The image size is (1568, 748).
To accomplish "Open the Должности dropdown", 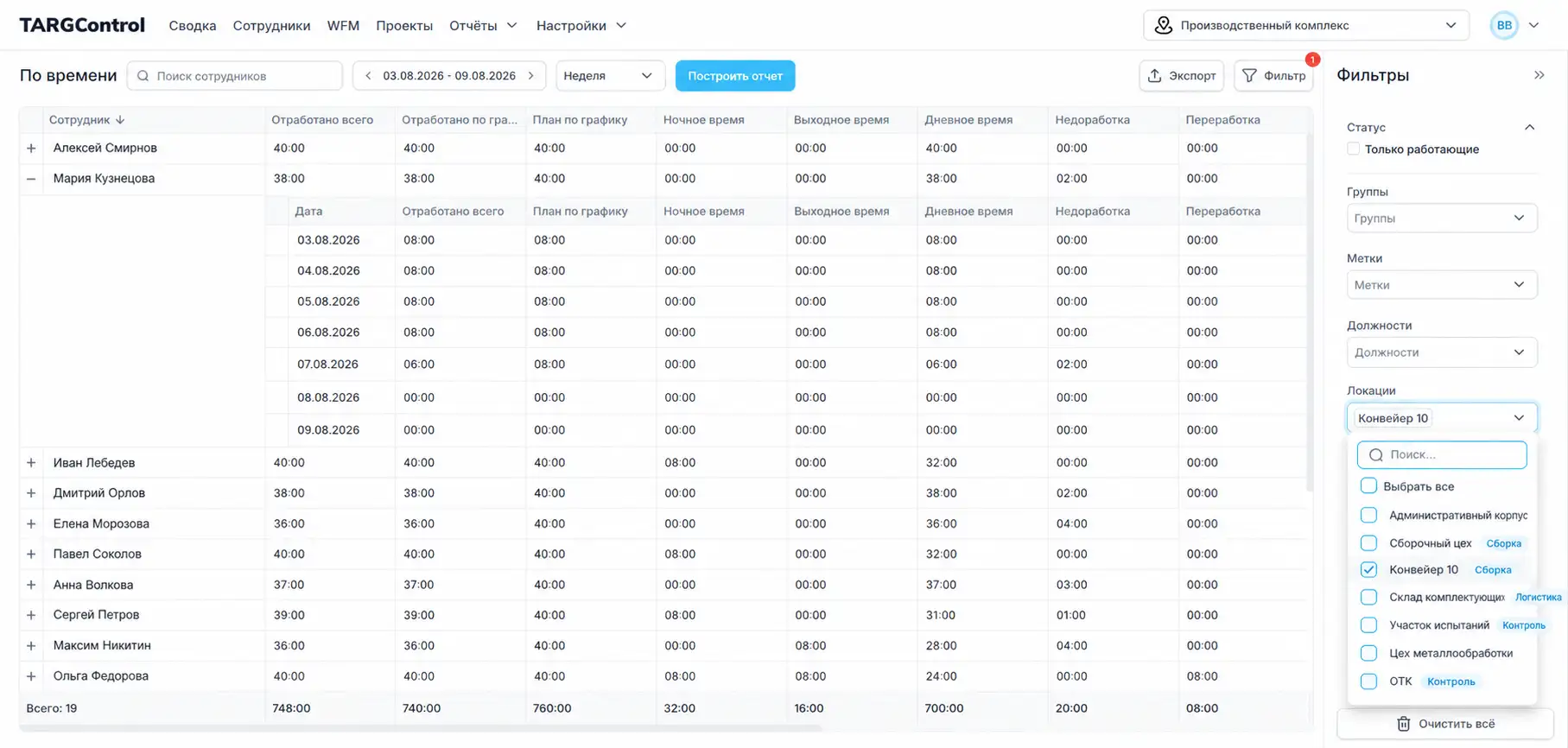I will [1441, 352].
